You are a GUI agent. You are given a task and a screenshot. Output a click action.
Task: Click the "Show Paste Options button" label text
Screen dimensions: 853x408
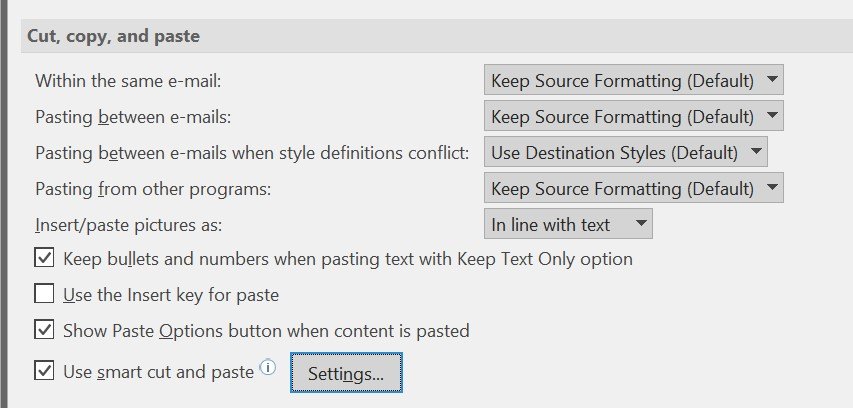point(266,330)
